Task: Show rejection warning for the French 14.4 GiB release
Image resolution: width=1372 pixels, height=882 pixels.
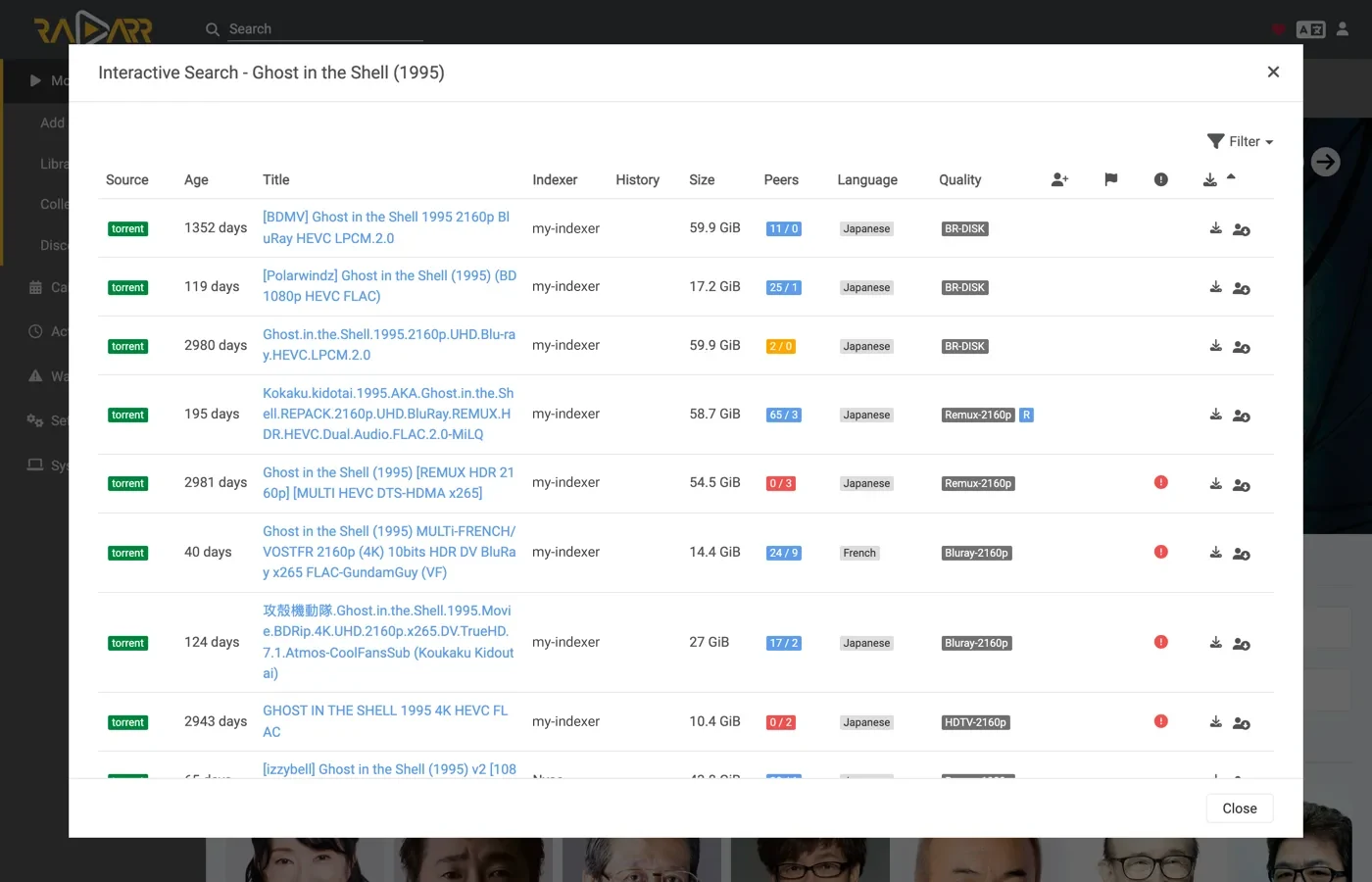Action: [x=1160, y=552]
